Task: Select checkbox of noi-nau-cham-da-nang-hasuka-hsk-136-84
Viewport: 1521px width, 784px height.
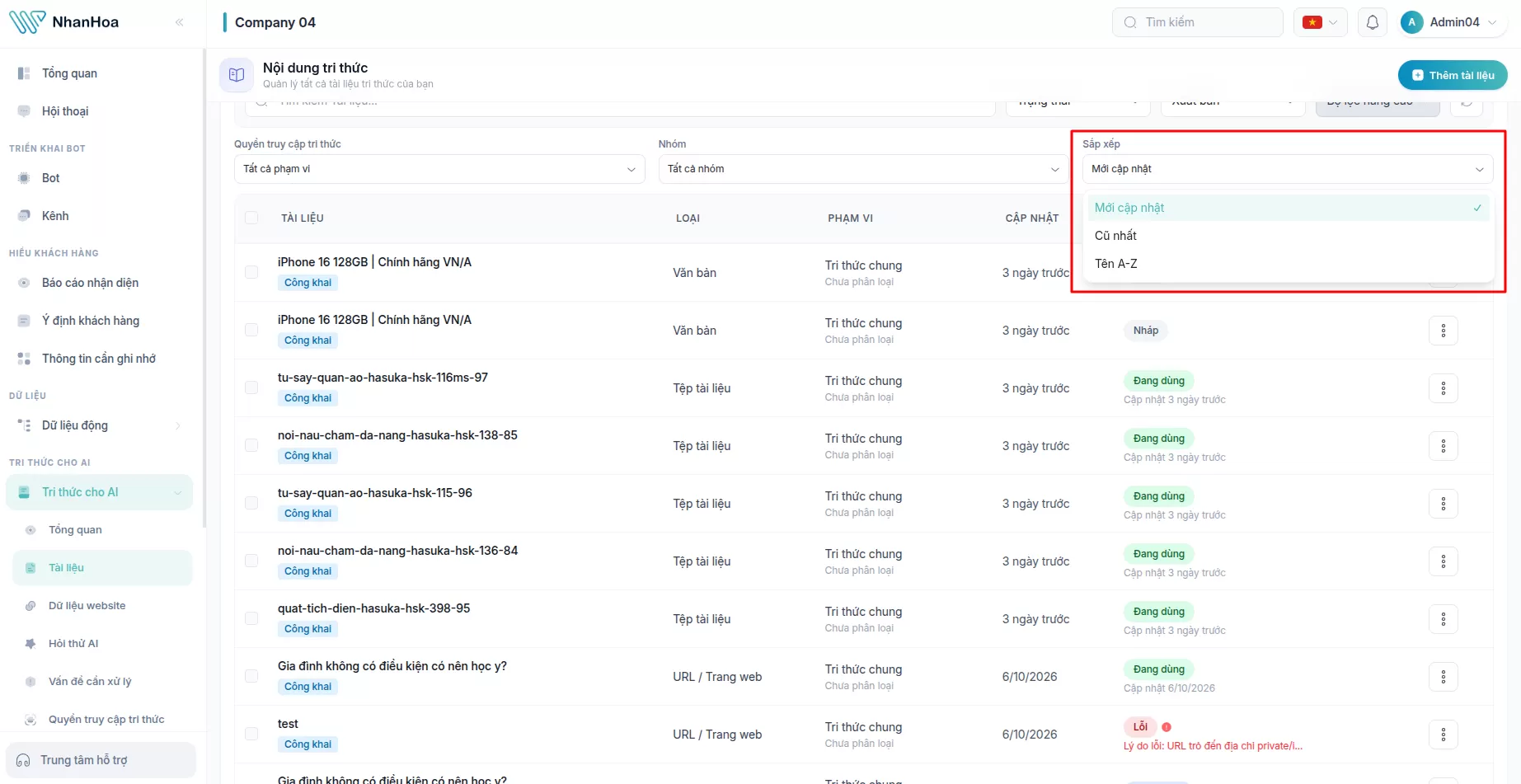Action: (251, 561)
